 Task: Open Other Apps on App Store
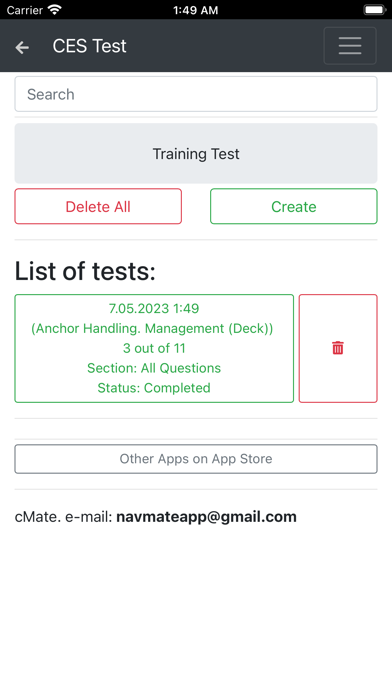pyautogui.click(x=196, y=459)
